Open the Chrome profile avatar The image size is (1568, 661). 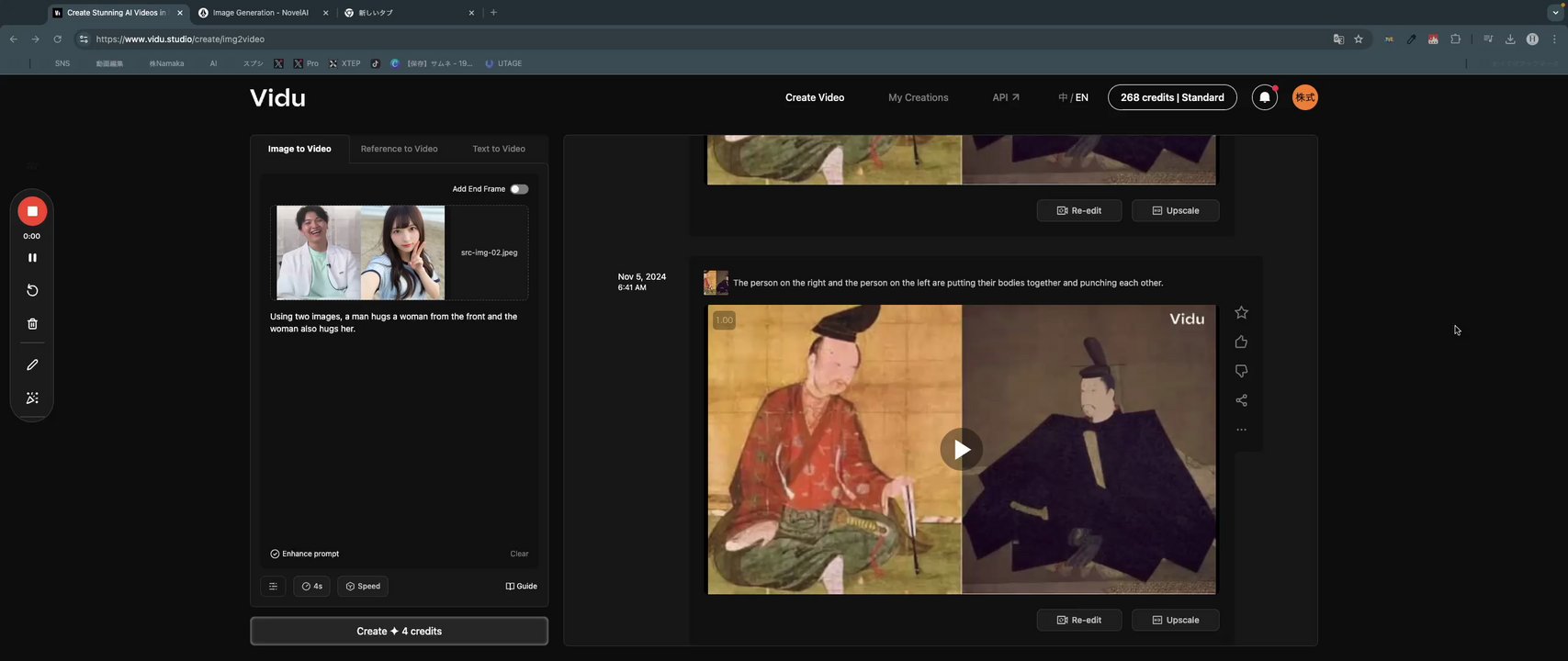coord(1532,39)
